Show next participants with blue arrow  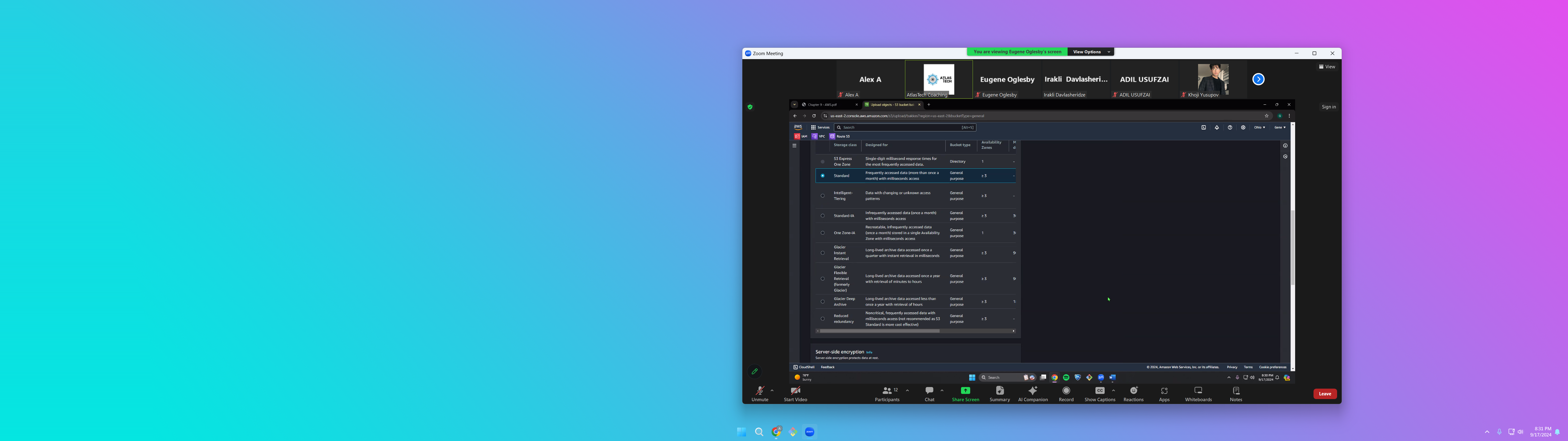[1258, 79]
